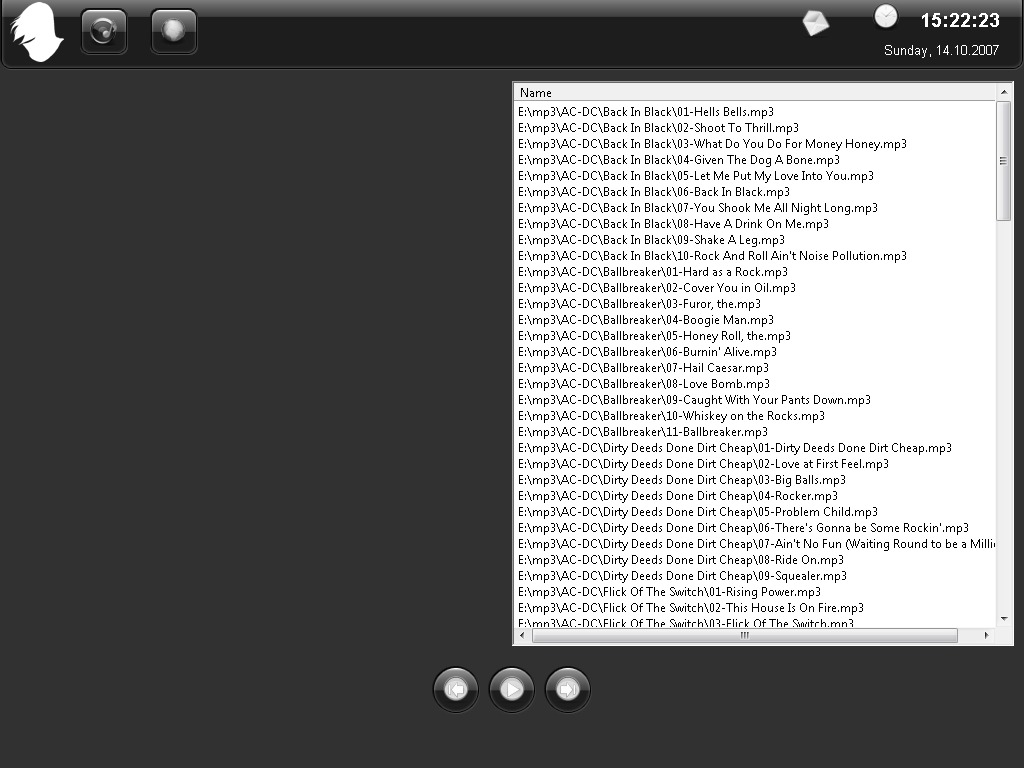Click the playlist scroll up arrow

[x=1004, y=93]
